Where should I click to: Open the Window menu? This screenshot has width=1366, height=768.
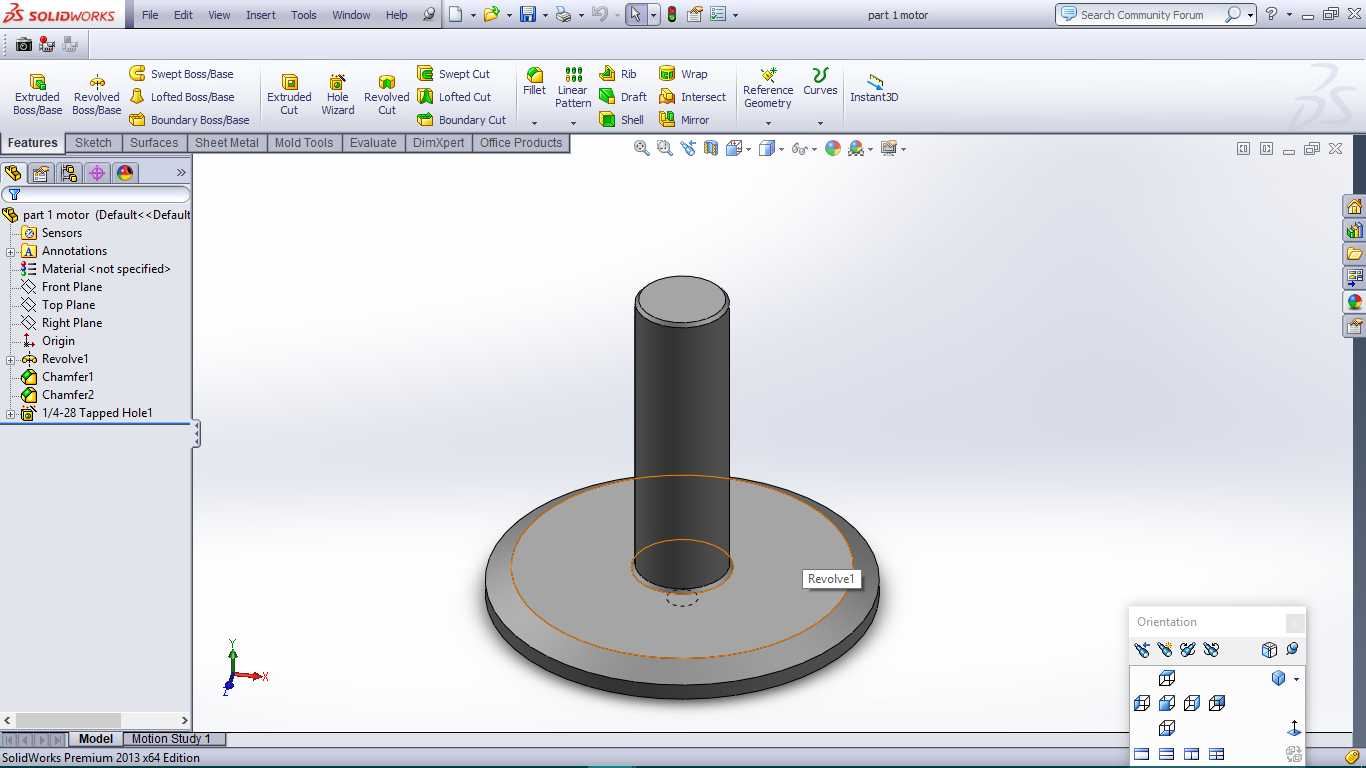point(351,15)
